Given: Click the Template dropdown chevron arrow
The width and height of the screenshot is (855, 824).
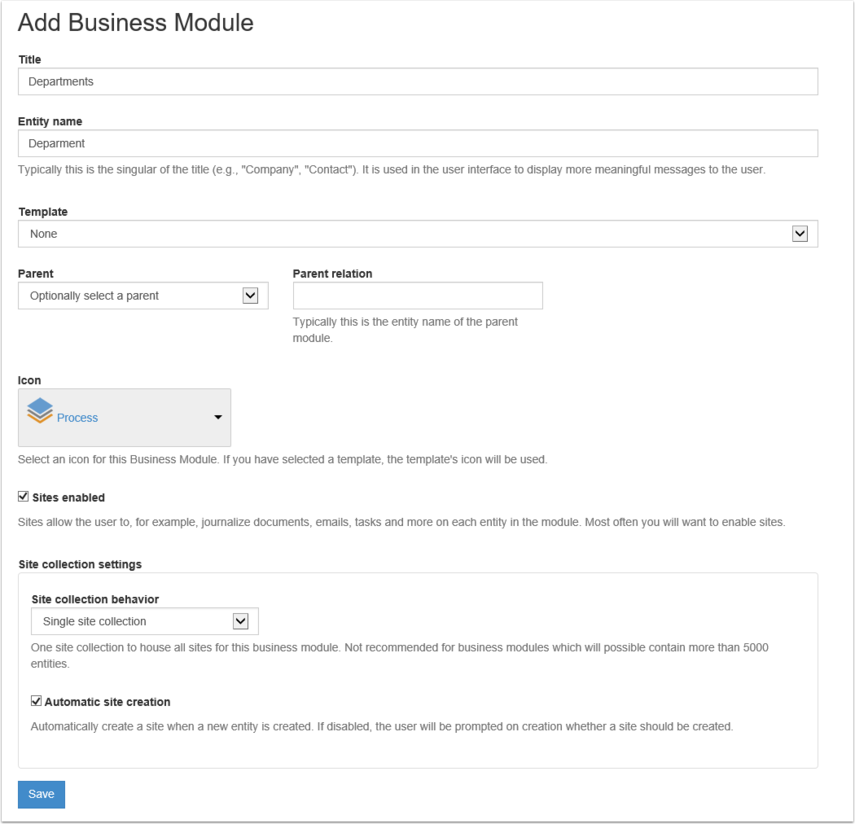Looking at the screenshot, I should pos(799,234).
